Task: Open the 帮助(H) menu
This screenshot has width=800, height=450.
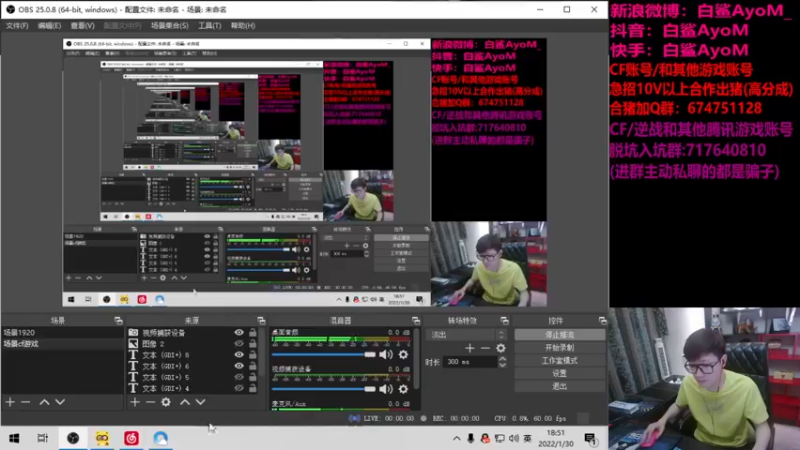Action: (x=243, y=26)
